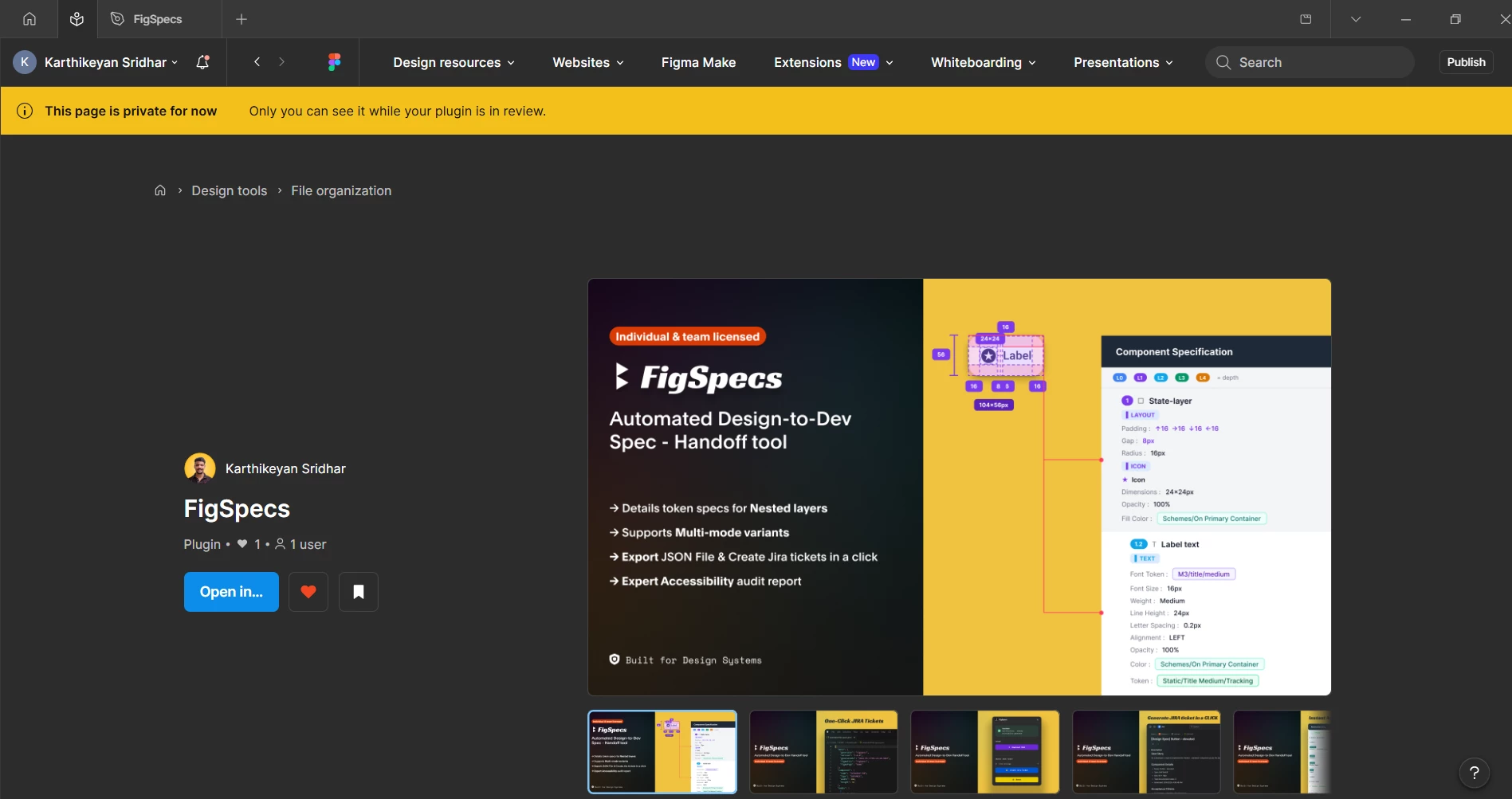The height and width of the screenshot is (799, 1512).
Task: Expand Presentations menu
Action: coord(1123,62)
